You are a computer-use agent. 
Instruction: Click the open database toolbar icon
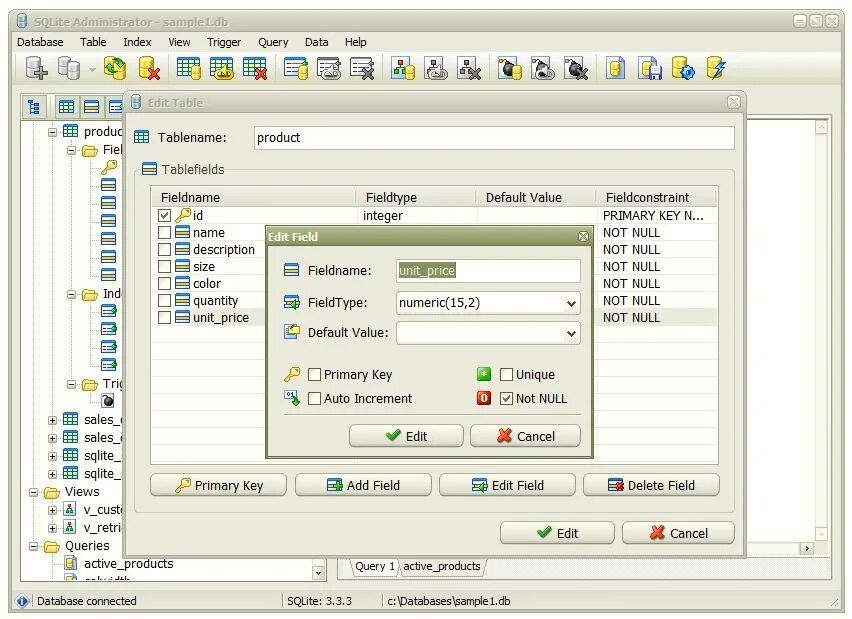(69, 68)
